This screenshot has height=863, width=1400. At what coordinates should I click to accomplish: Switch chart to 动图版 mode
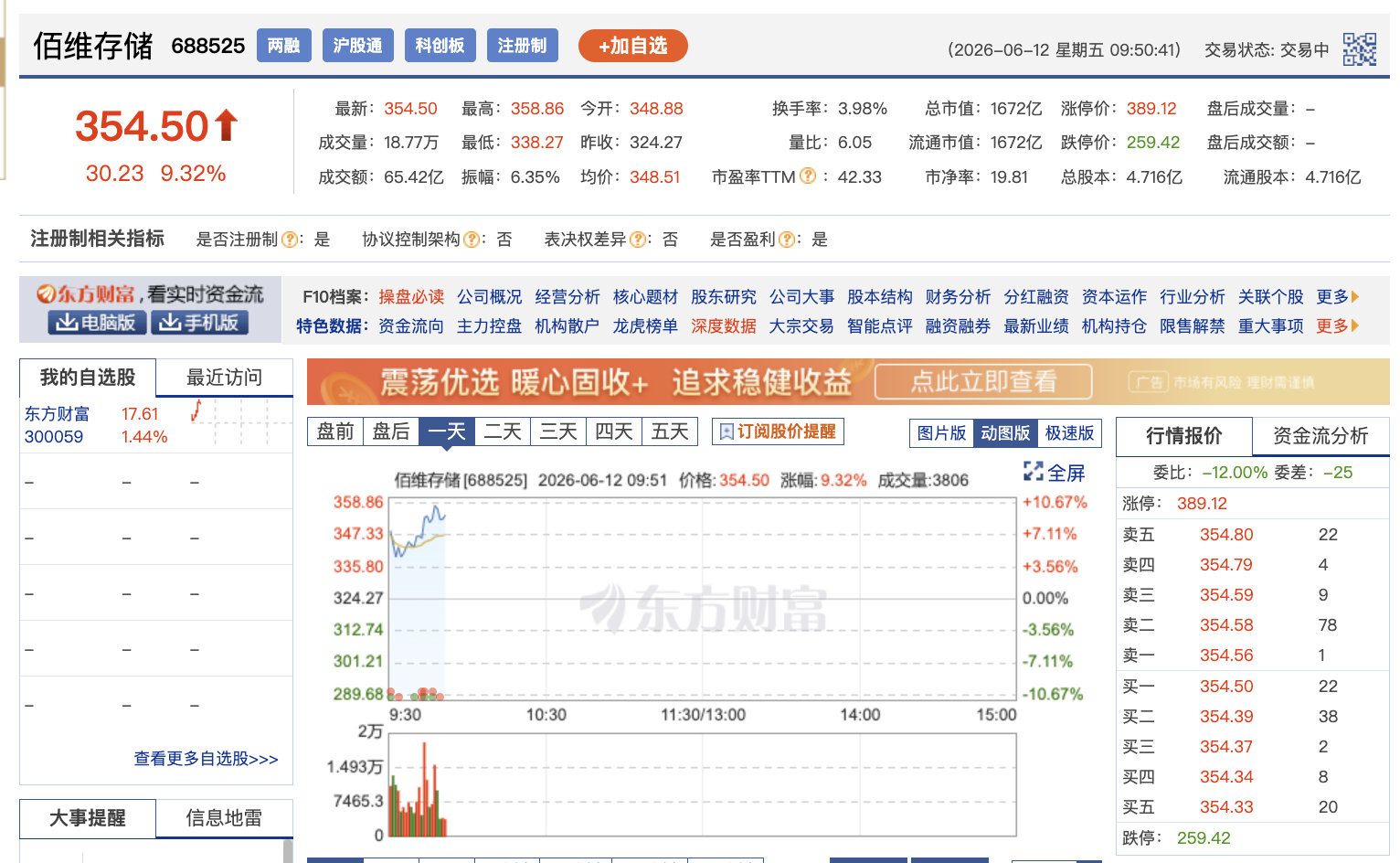tap(1005, 433)
